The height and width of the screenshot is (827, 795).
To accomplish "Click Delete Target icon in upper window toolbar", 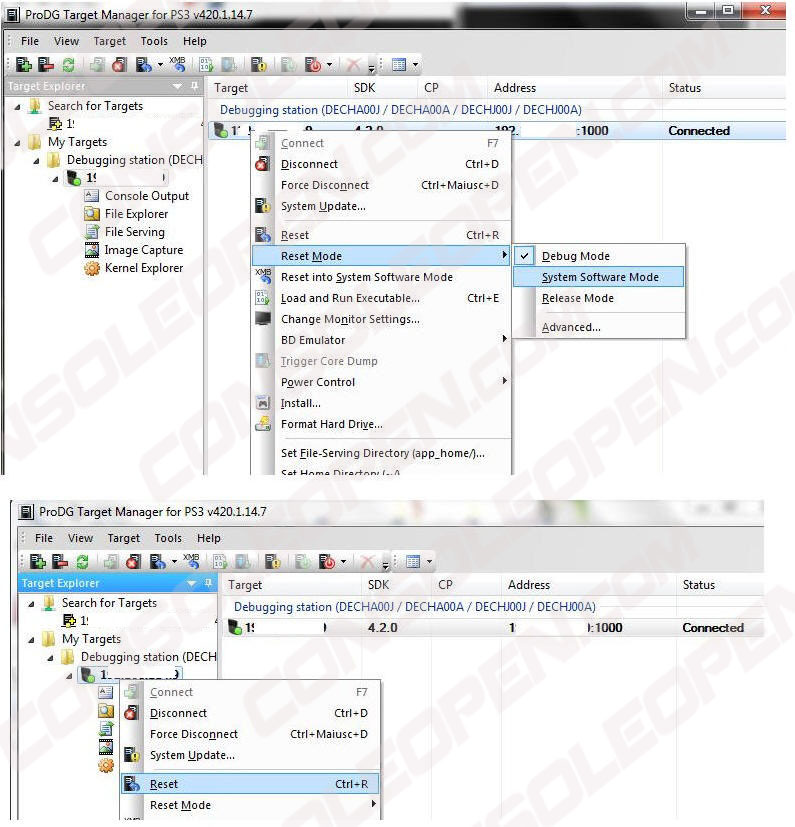I will coord(46,65).
